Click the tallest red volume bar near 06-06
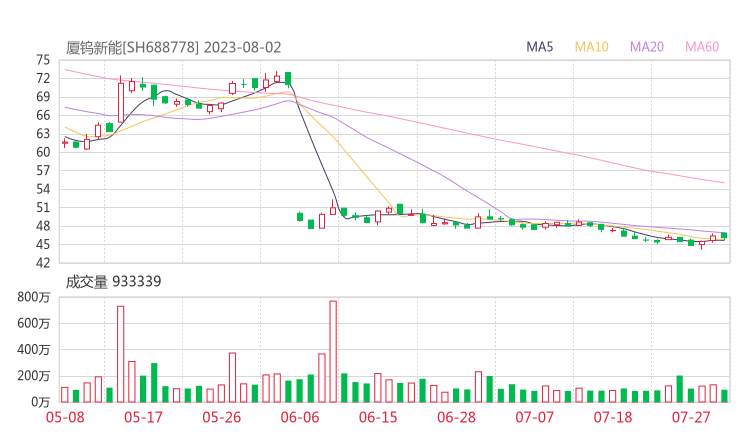The image size is (740, 440). tap(333, 351)
